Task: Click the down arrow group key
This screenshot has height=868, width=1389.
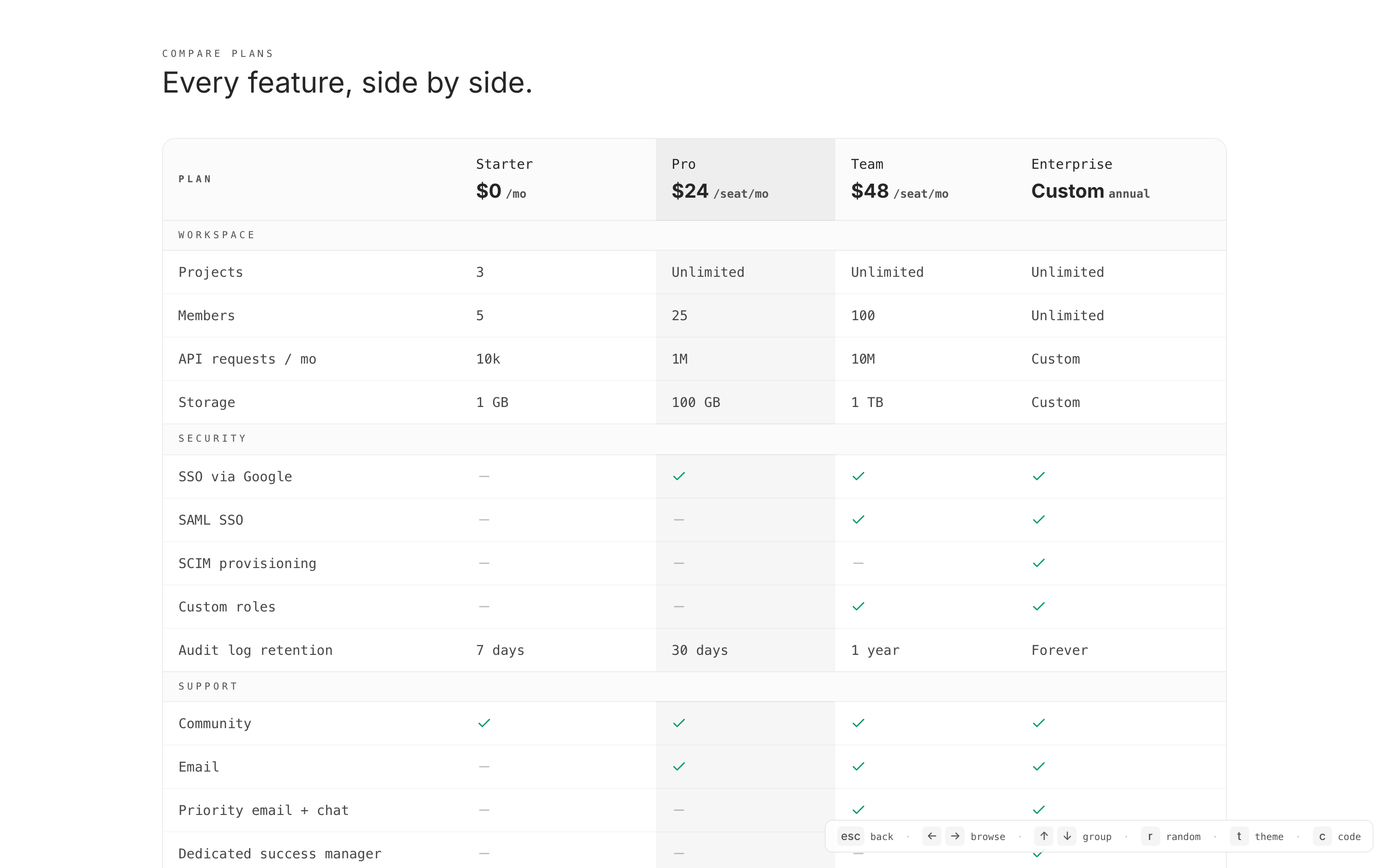Action: pyautogui.click(x=1067, y=837)
